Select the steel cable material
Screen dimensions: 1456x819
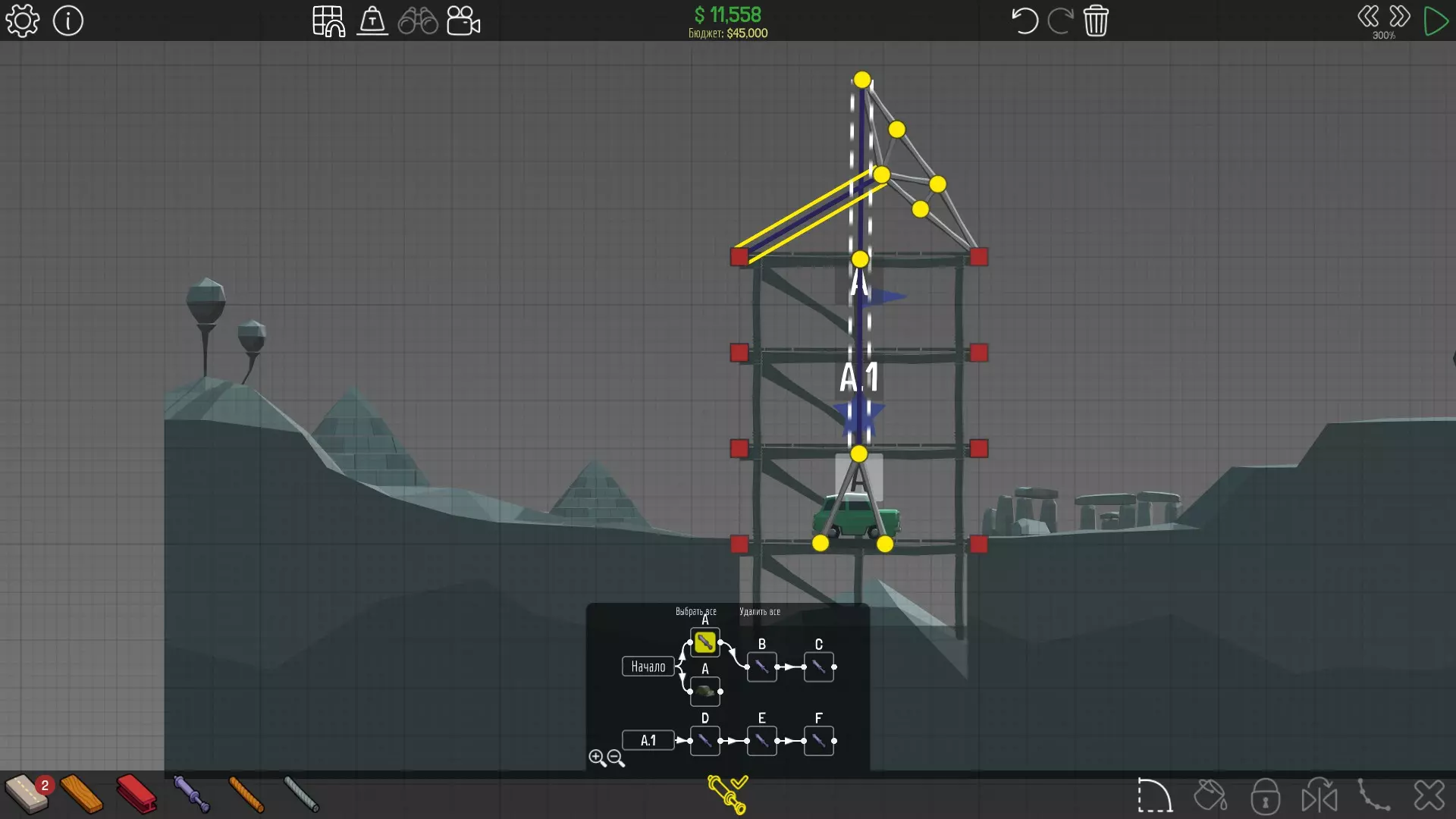301,794
